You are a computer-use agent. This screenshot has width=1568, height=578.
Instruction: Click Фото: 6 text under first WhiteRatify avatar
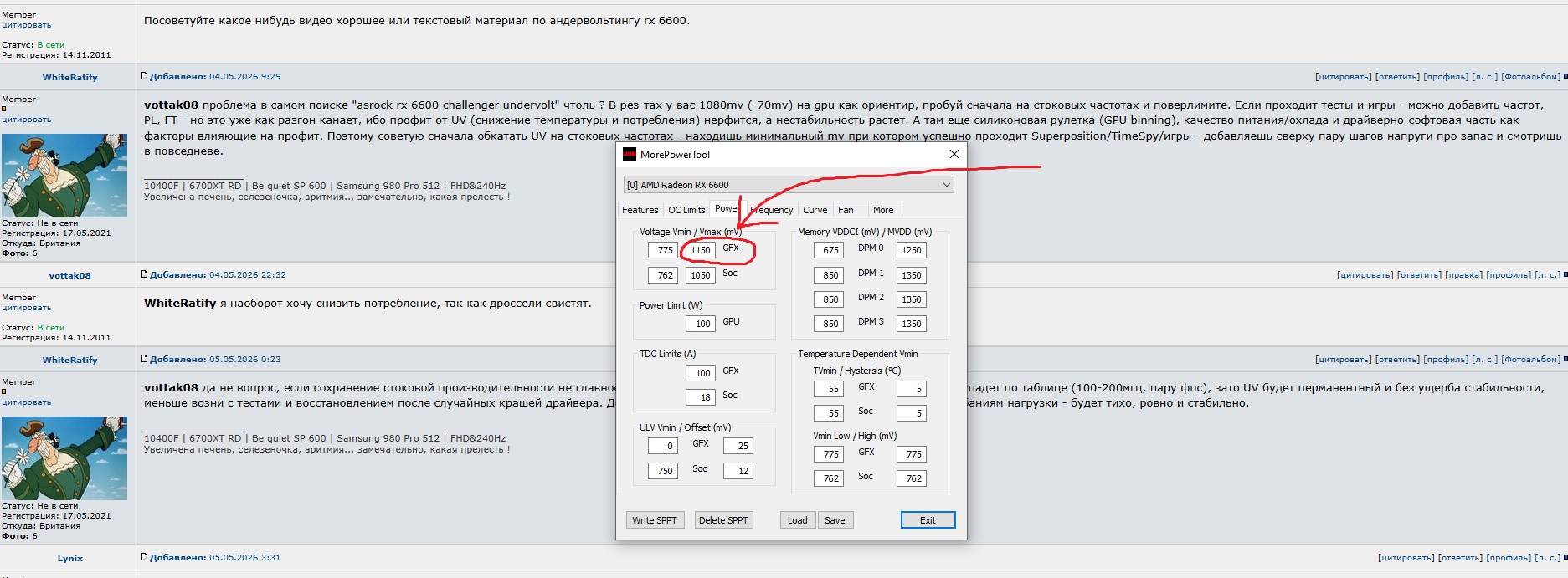click(x=19, y=253)
